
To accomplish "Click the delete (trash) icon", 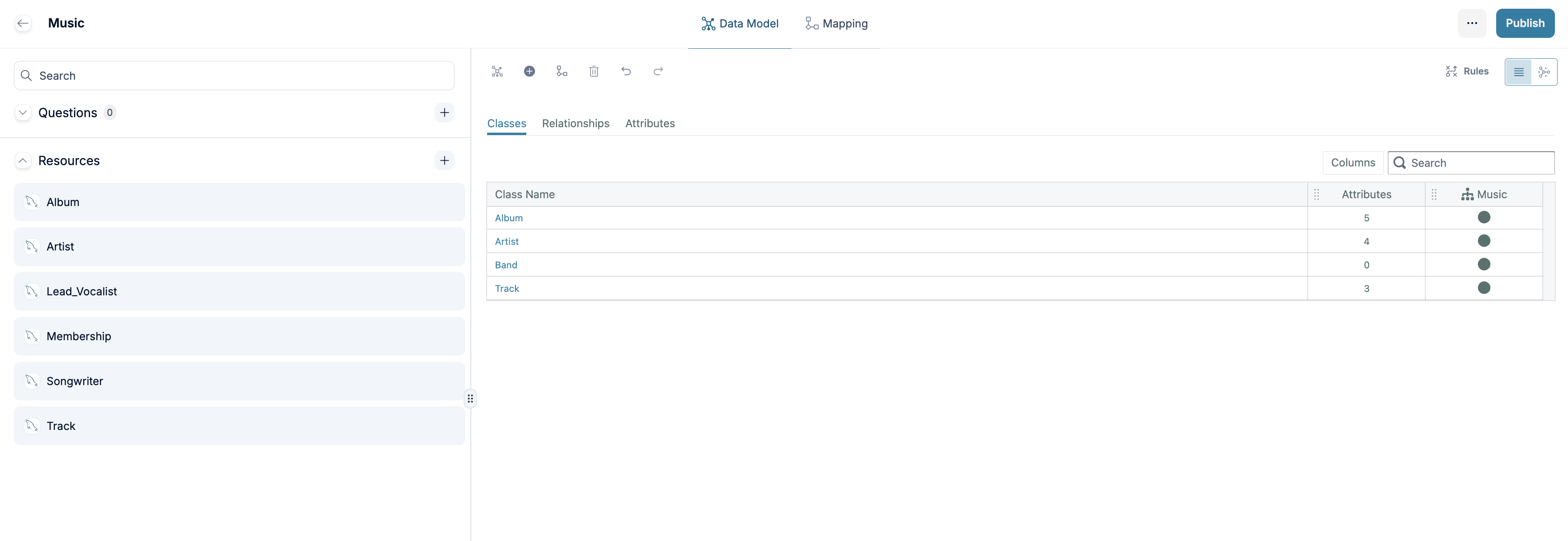I will point(594,71).
